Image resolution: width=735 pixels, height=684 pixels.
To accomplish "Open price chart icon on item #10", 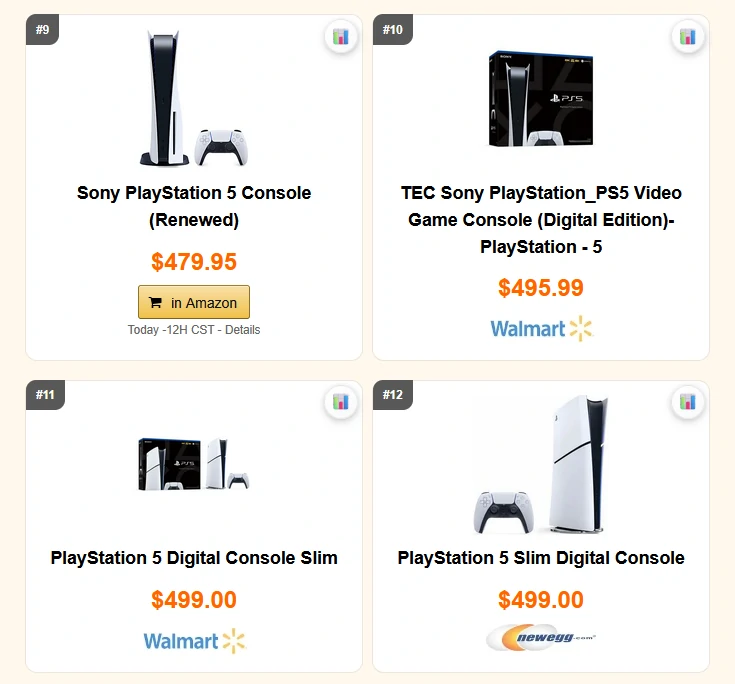I will pos(688,37).
